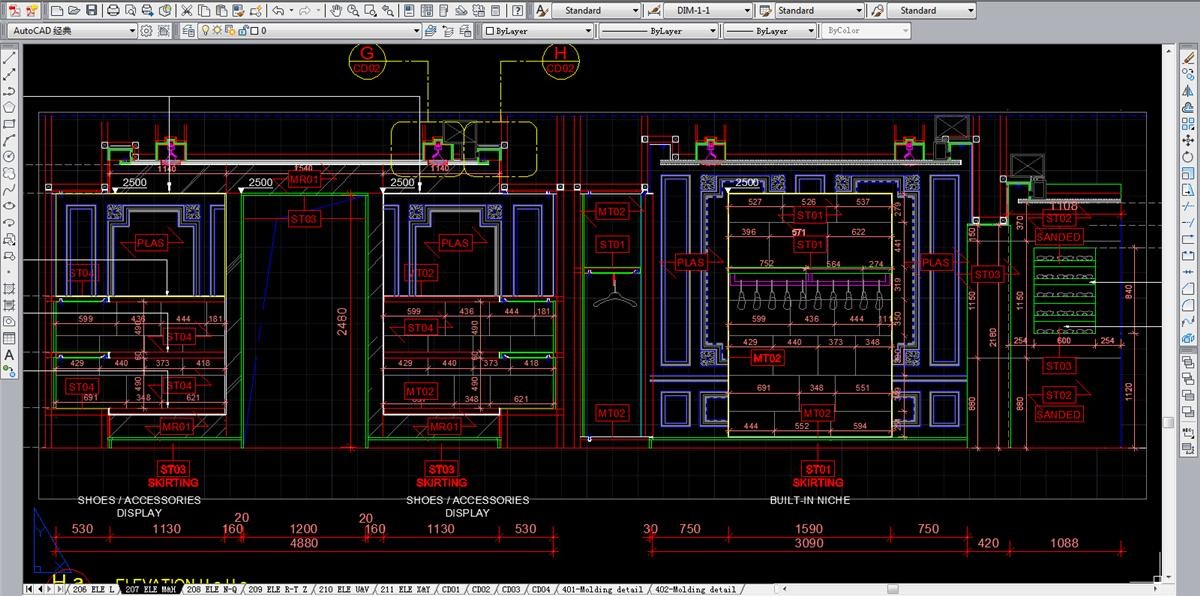Click the Undo arrow icon
Image resolution: width=1200 pixels, height=596 pixels.
tap(278, 10)
